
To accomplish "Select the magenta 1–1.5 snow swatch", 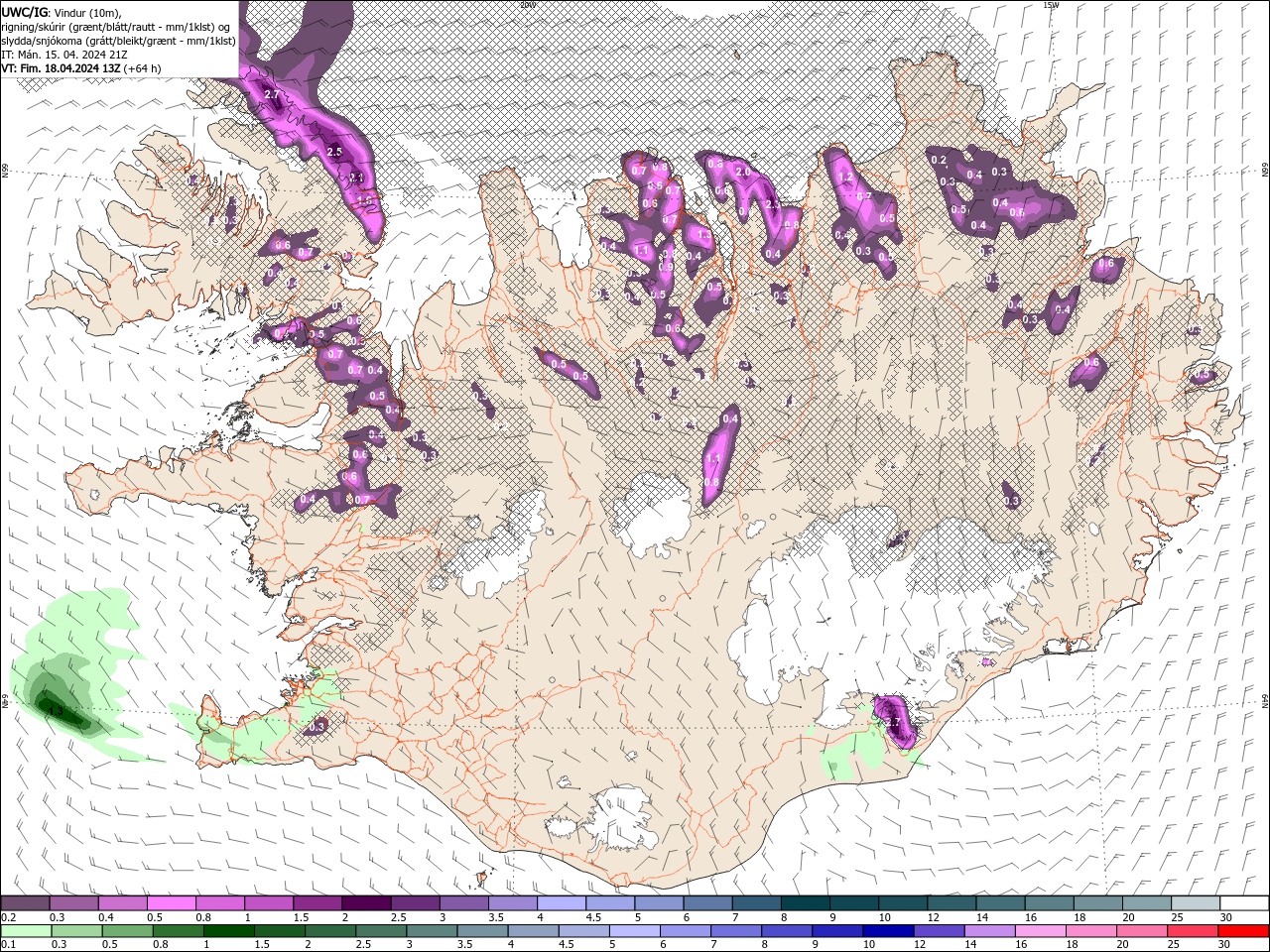I will 268,903.
